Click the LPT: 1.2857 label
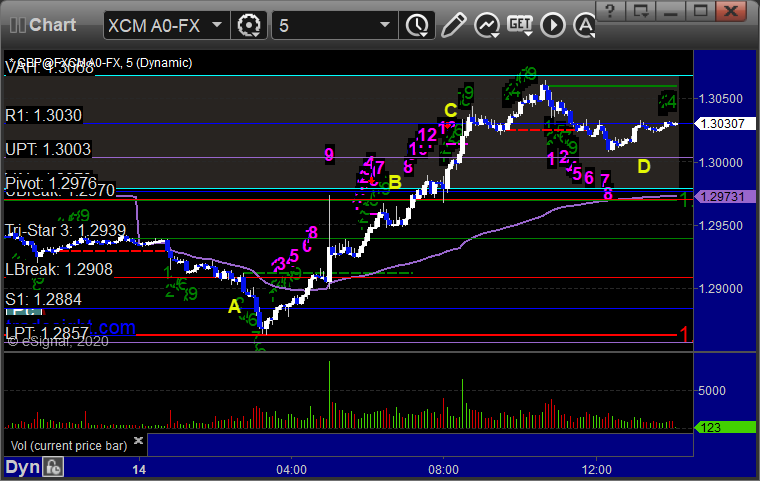The width and height of the screenshot is (760, 481). pos(47,333)
